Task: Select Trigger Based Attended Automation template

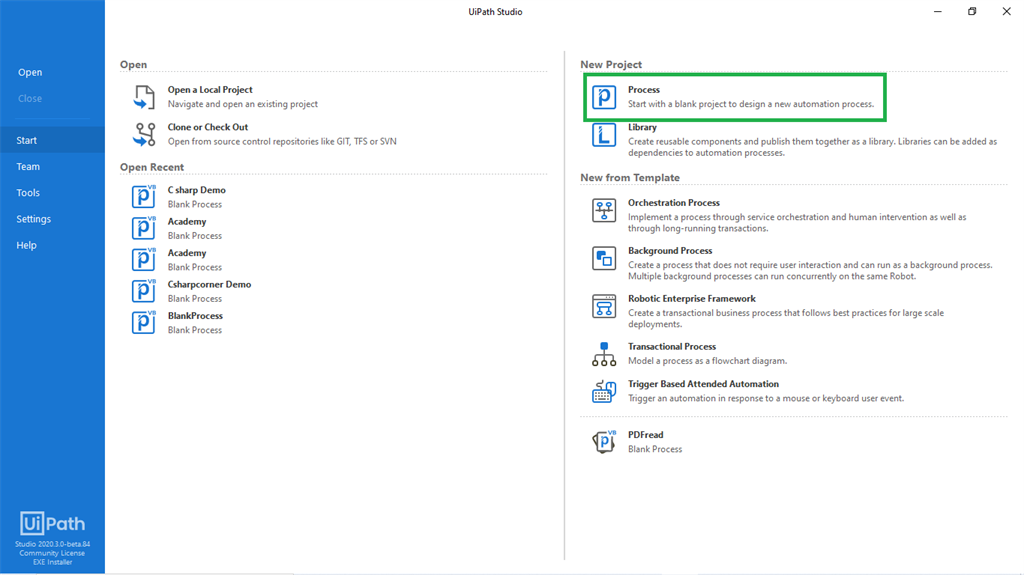Action: (748, 391)
